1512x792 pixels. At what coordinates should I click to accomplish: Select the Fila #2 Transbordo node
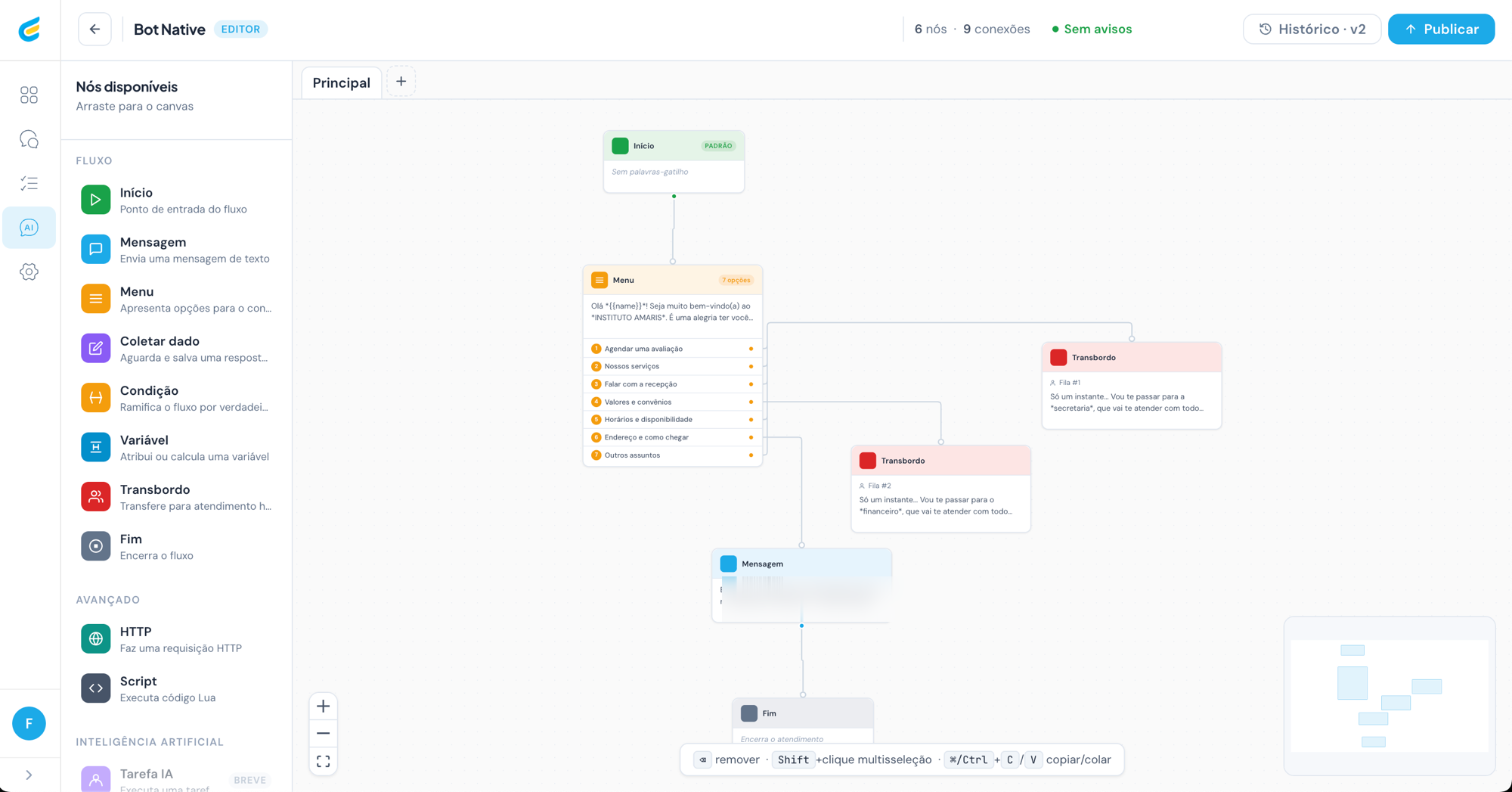[940, 489]
